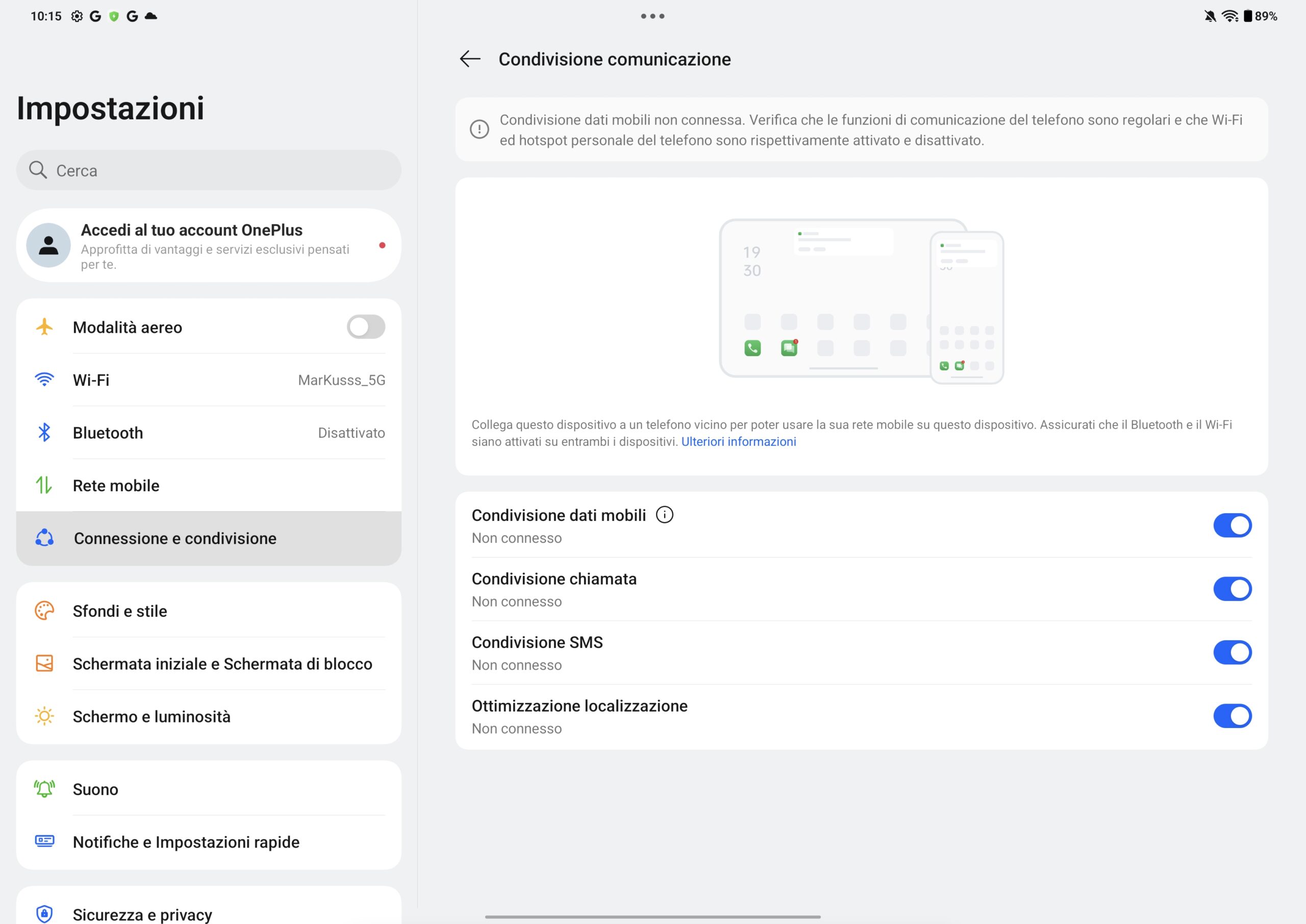
Task: Tap the OnePlus account avatar icon
Action: (x=49, y=245)
